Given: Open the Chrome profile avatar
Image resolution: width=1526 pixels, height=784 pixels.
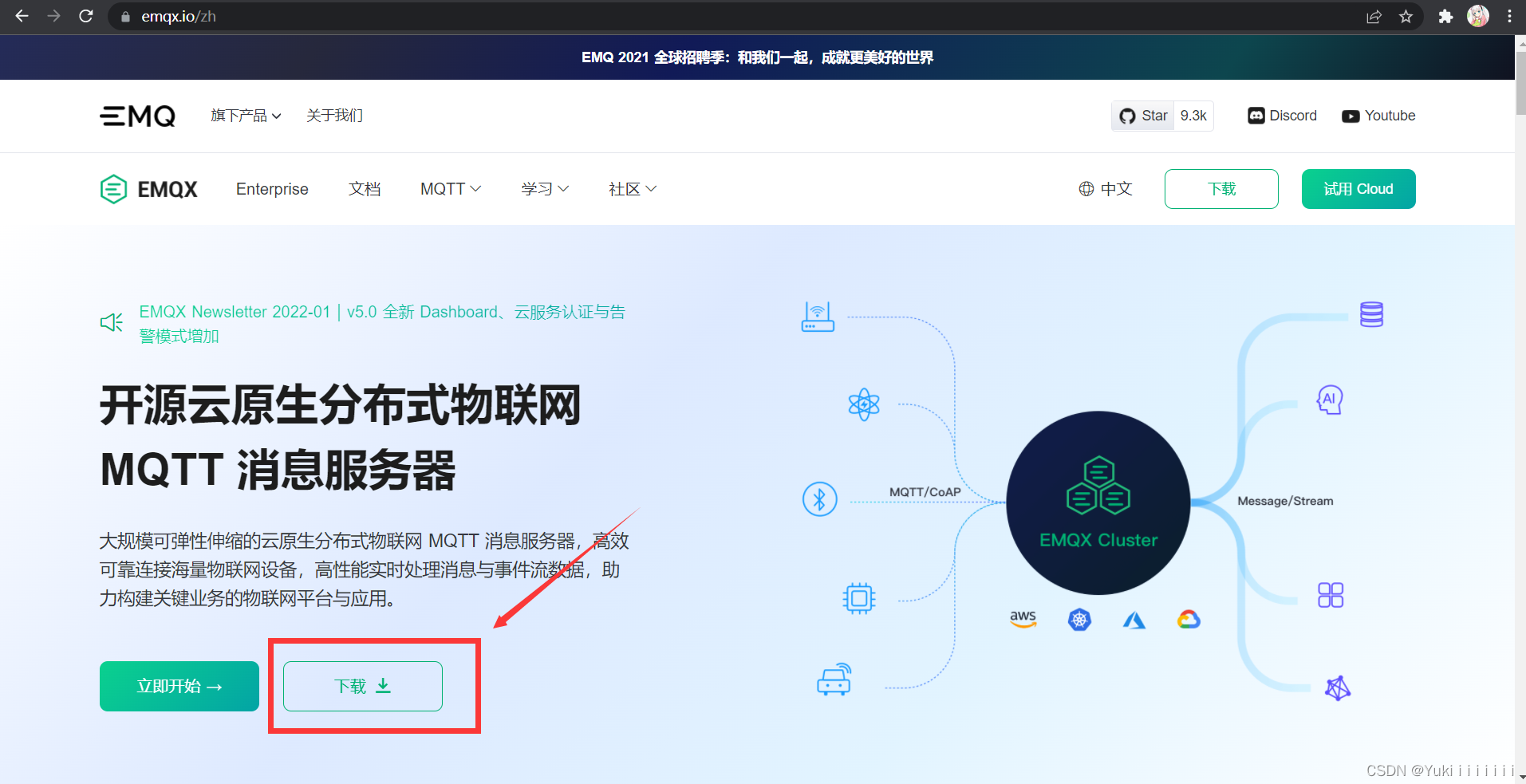Looking at the screenshot, I should coord(1478,16).
